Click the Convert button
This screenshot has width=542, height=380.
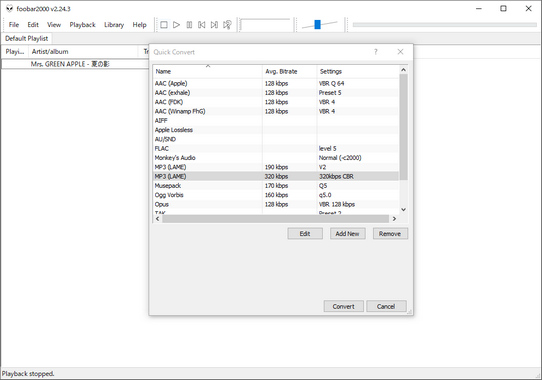tap(344, 306)
